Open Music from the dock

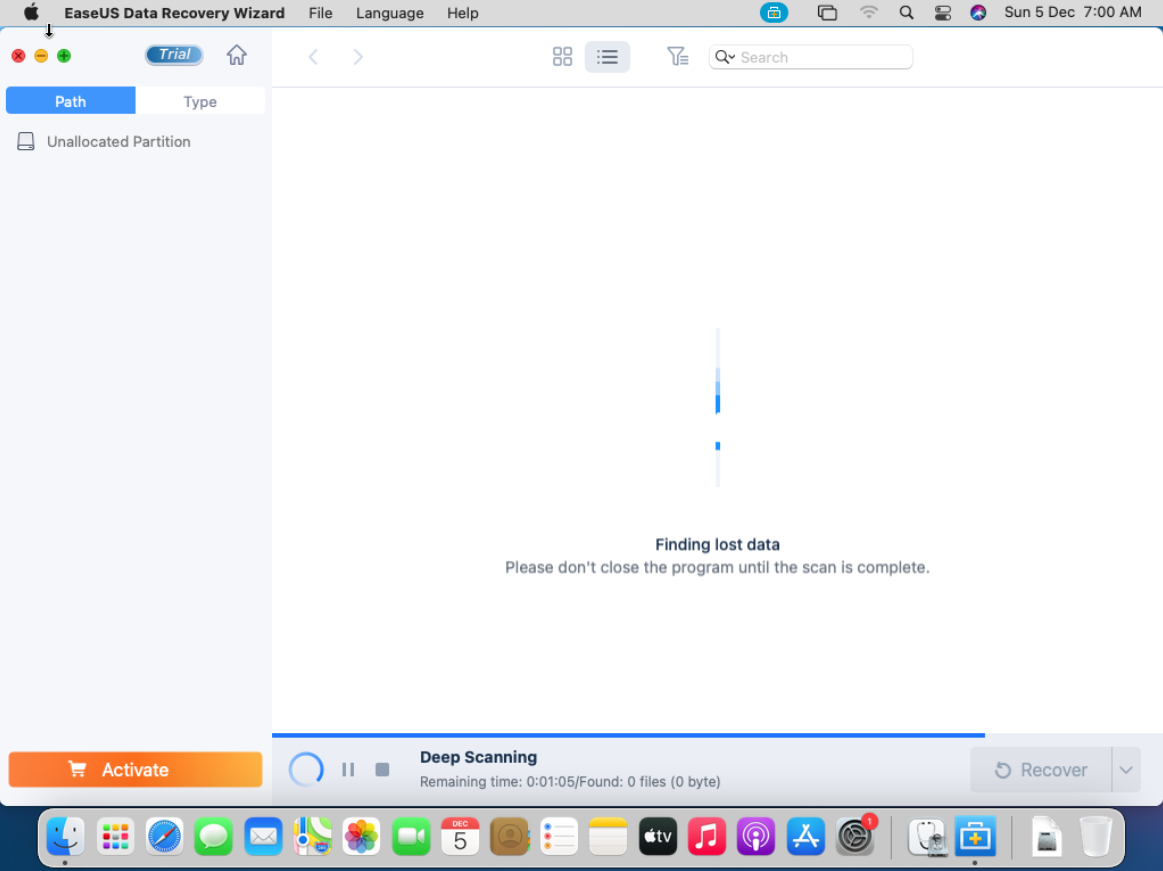707,837
